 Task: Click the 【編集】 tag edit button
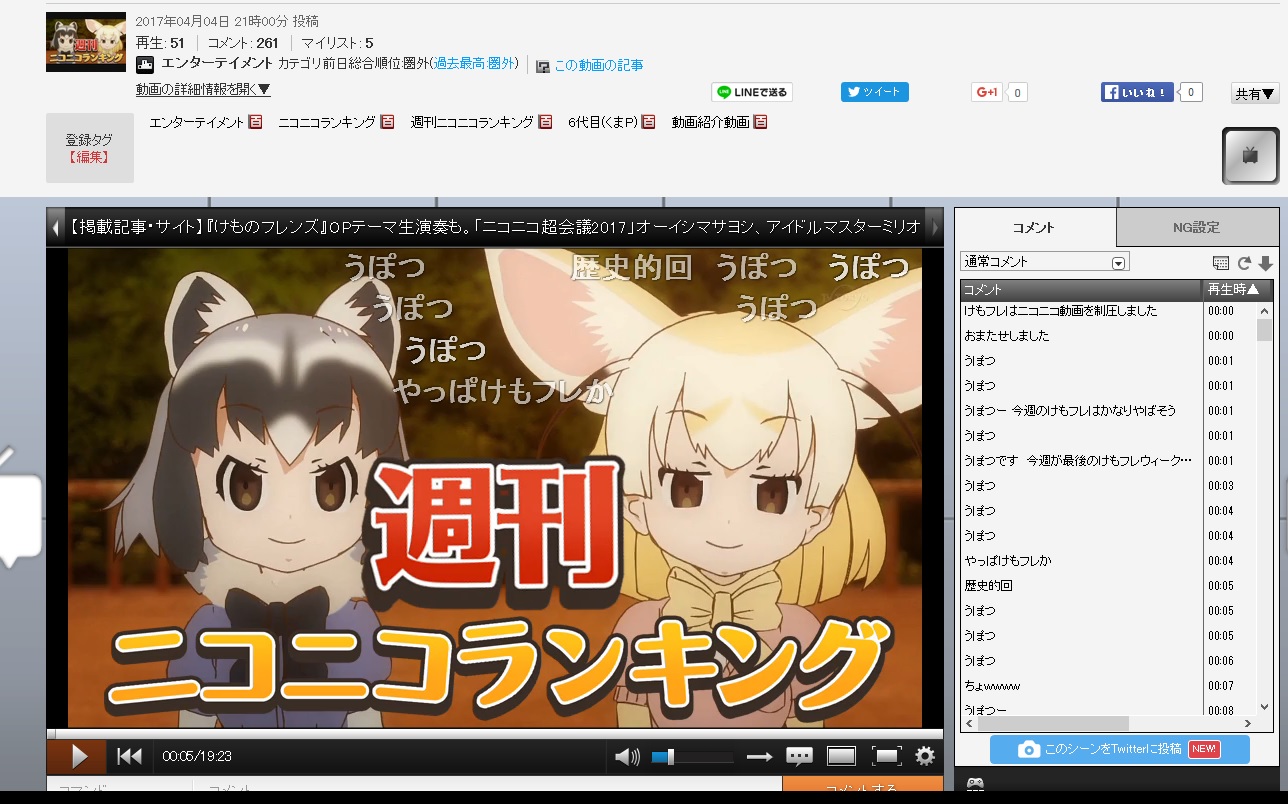[x=90, y=157]
